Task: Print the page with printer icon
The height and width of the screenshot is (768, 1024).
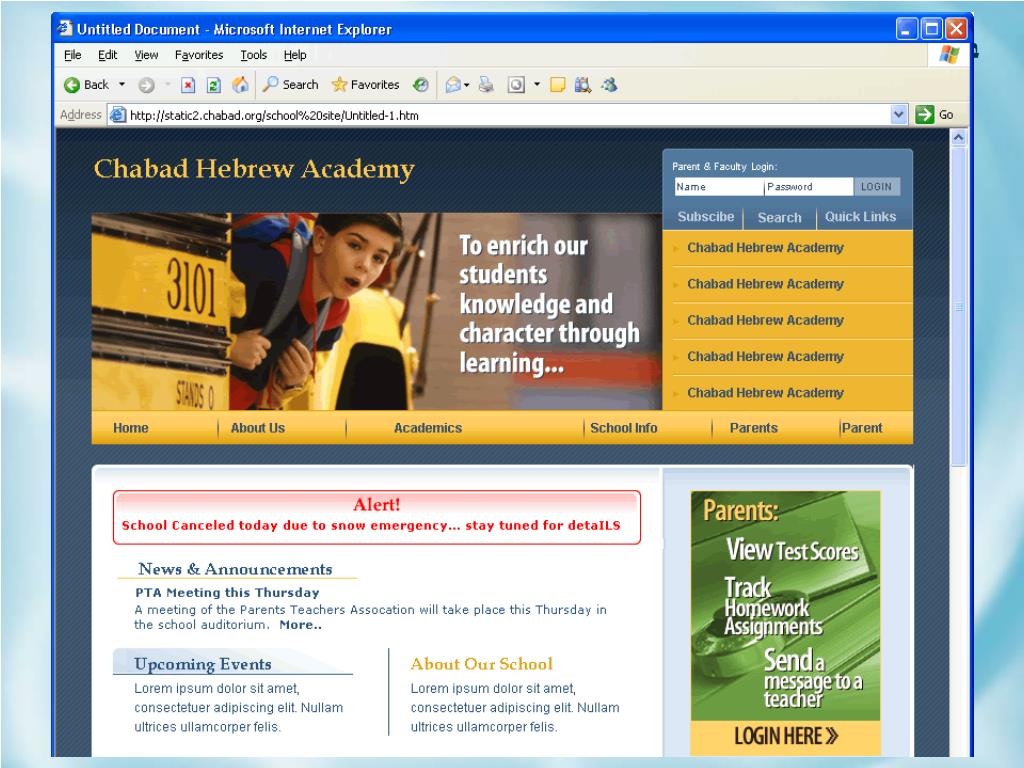Action: 486,85
